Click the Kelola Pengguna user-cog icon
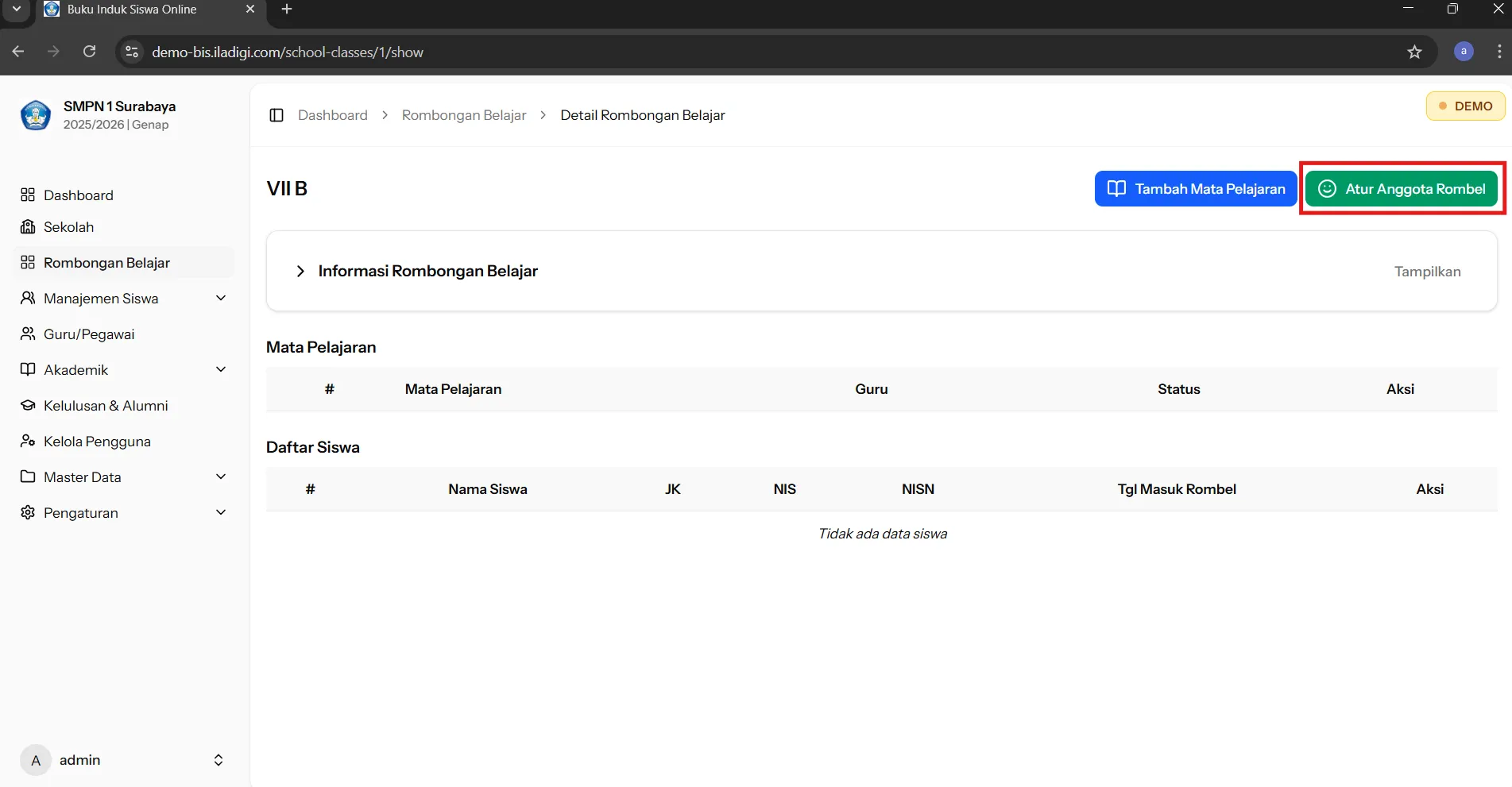 click(x=28, y=441)
